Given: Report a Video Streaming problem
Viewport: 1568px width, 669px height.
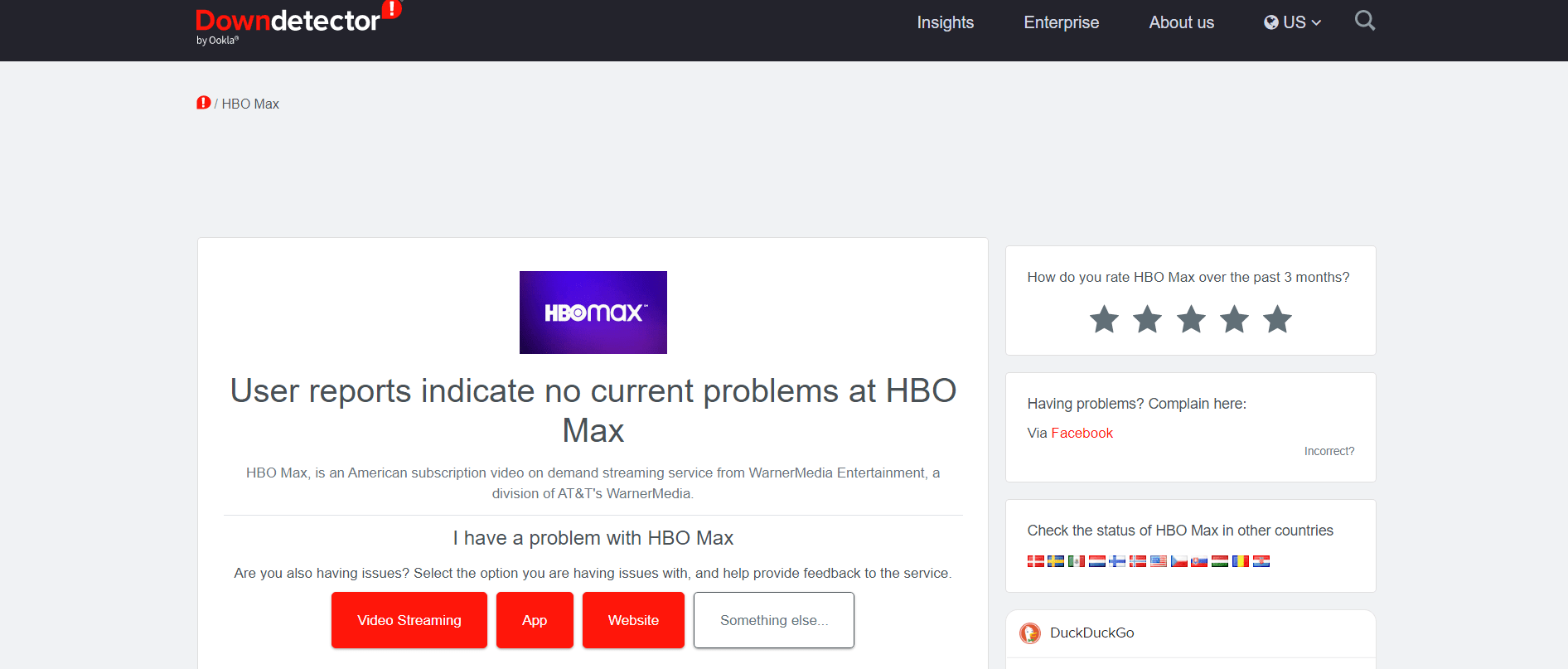Looking at the screenshot, I should coord(409,620).
